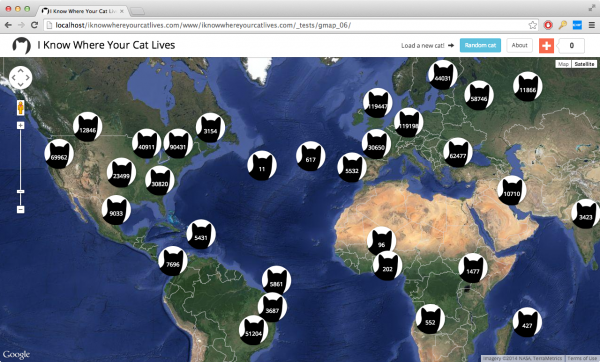Open the cat marker 10710

tap(512, 190)
